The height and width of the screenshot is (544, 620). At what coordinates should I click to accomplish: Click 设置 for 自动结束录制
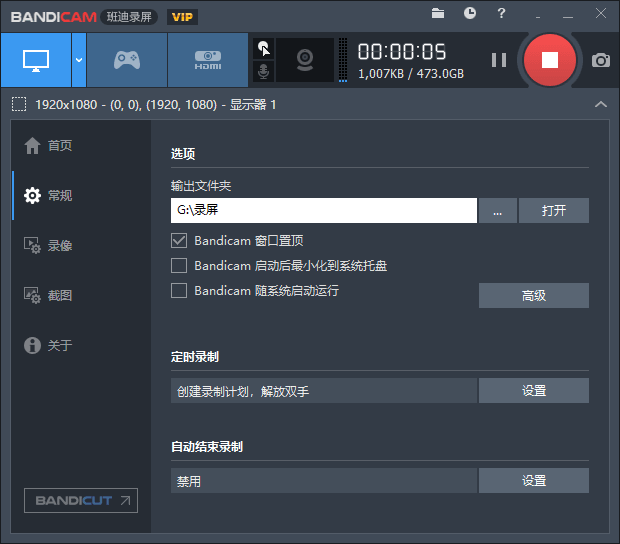[534, 480]
